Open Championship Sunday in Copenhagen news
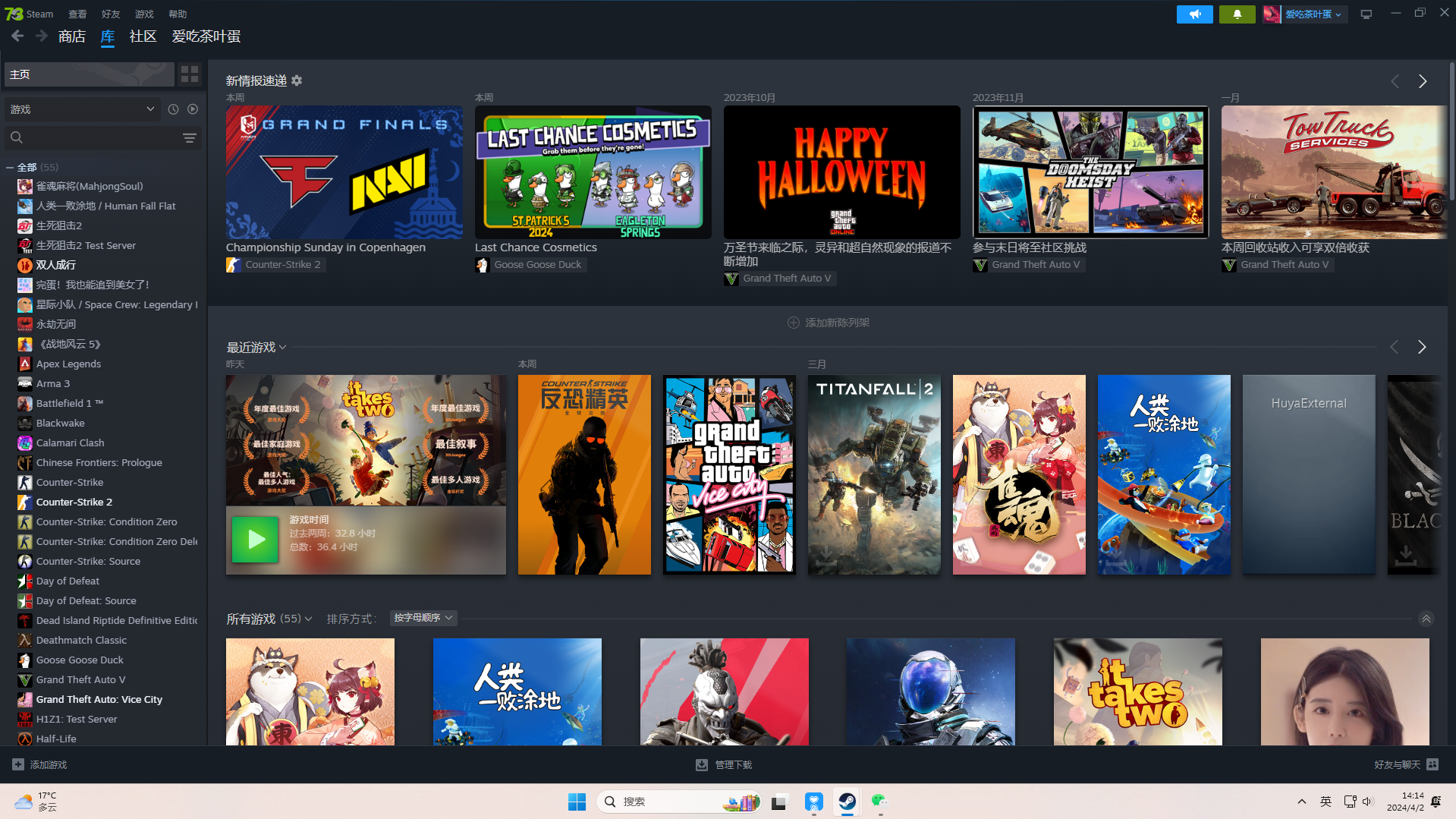 pos(344,172)
